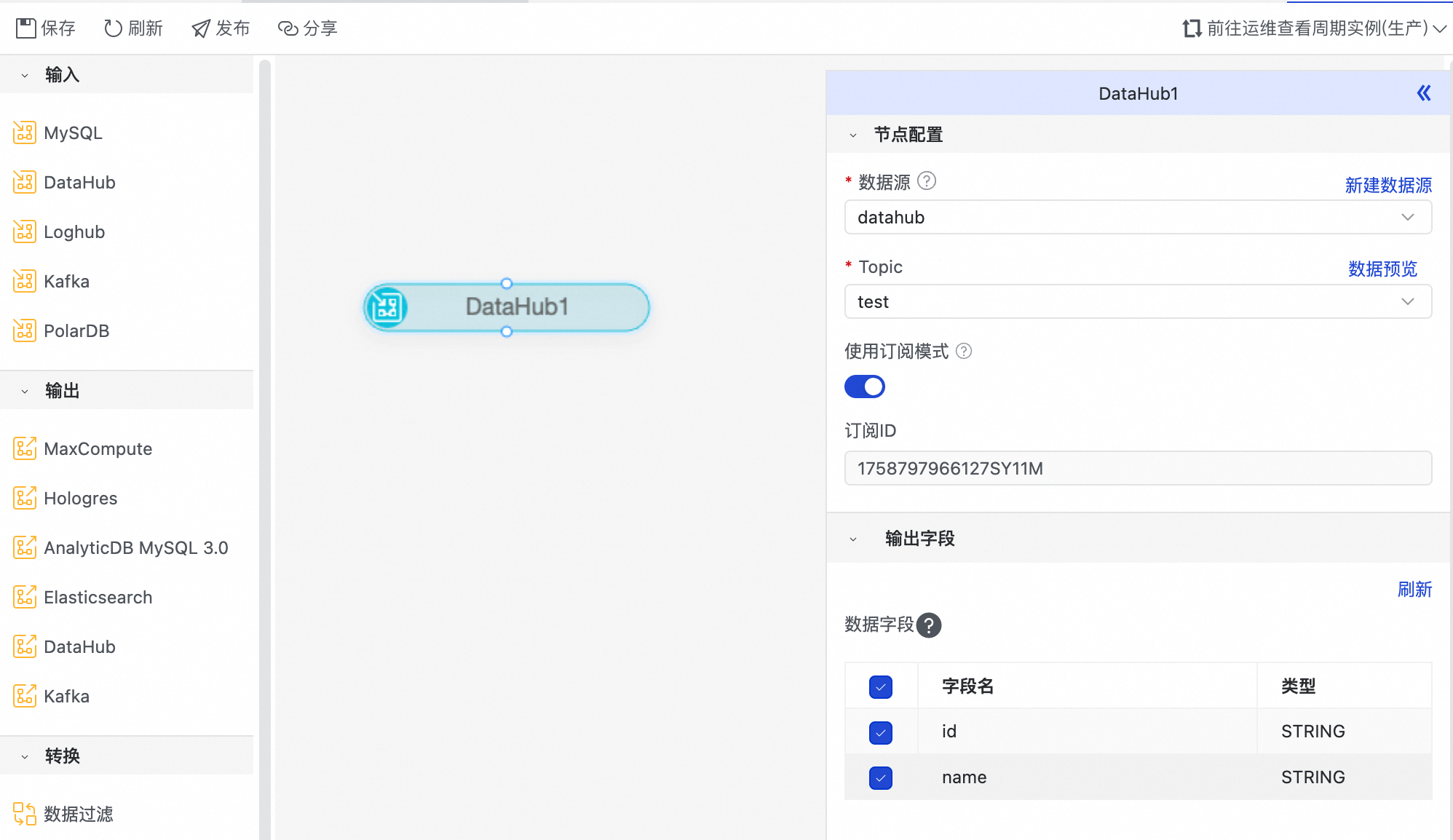This screenshot has width=1453, height=840.
Task: Click the 数据字段 help question mark
Action: point(929,625)
